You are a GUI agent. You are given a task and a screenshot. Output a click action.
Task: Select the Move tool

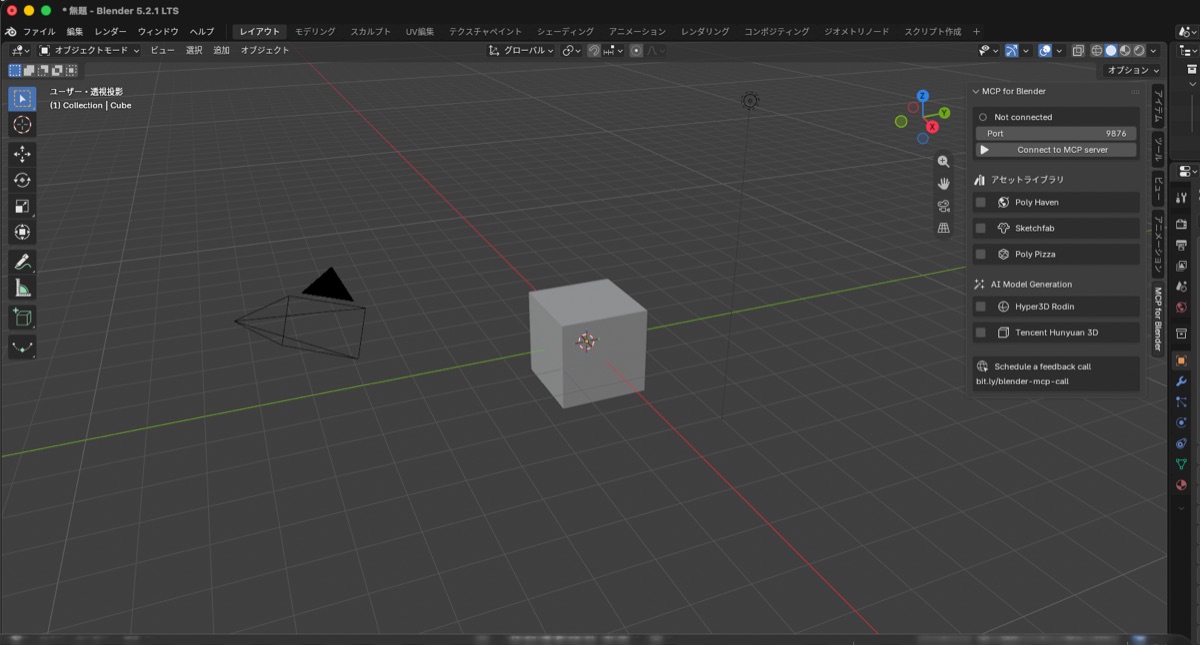click(22, 154)
